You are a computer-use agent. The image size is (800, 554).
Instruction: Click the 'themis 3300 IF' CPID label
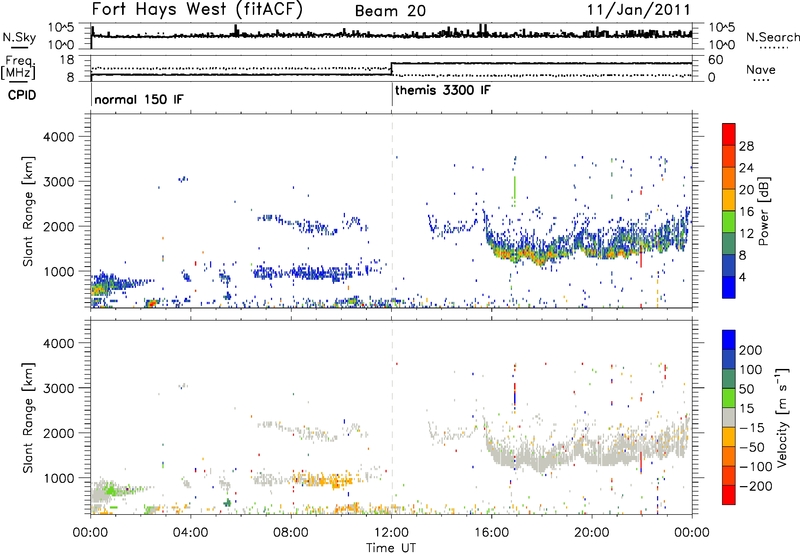pos(443,90)
